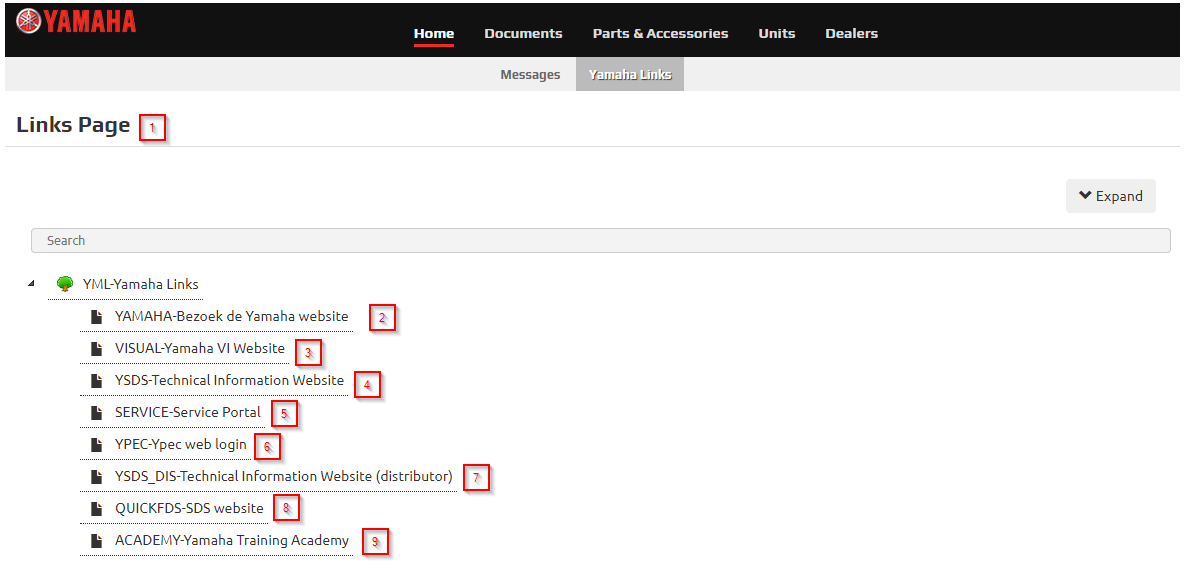Open ACADEMY-Yamaha Training Academy link
The image size is (1187, 568).
click(232, 541)
